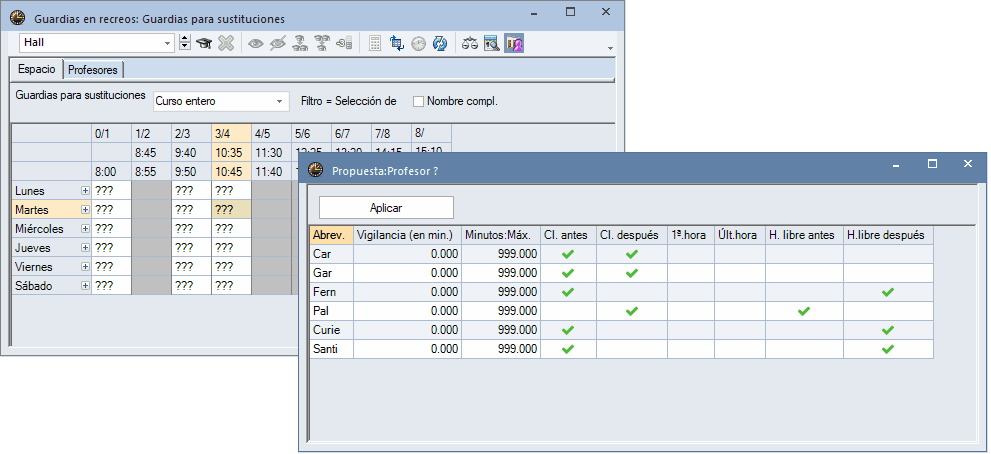Click the H.libre después checkmark for Santi
This screenshot has width=991, height=454.
888,349
